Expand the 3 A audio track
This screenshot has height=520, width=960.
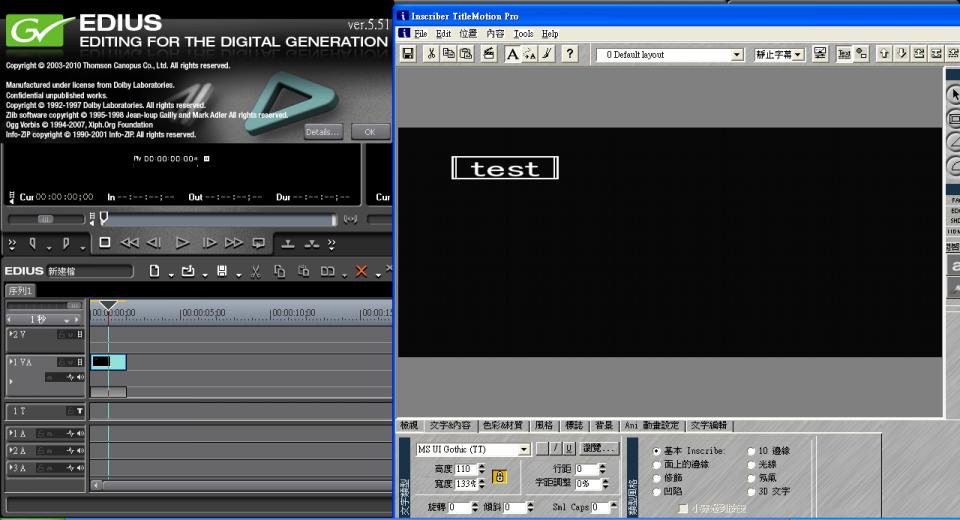tap(11, 467)
